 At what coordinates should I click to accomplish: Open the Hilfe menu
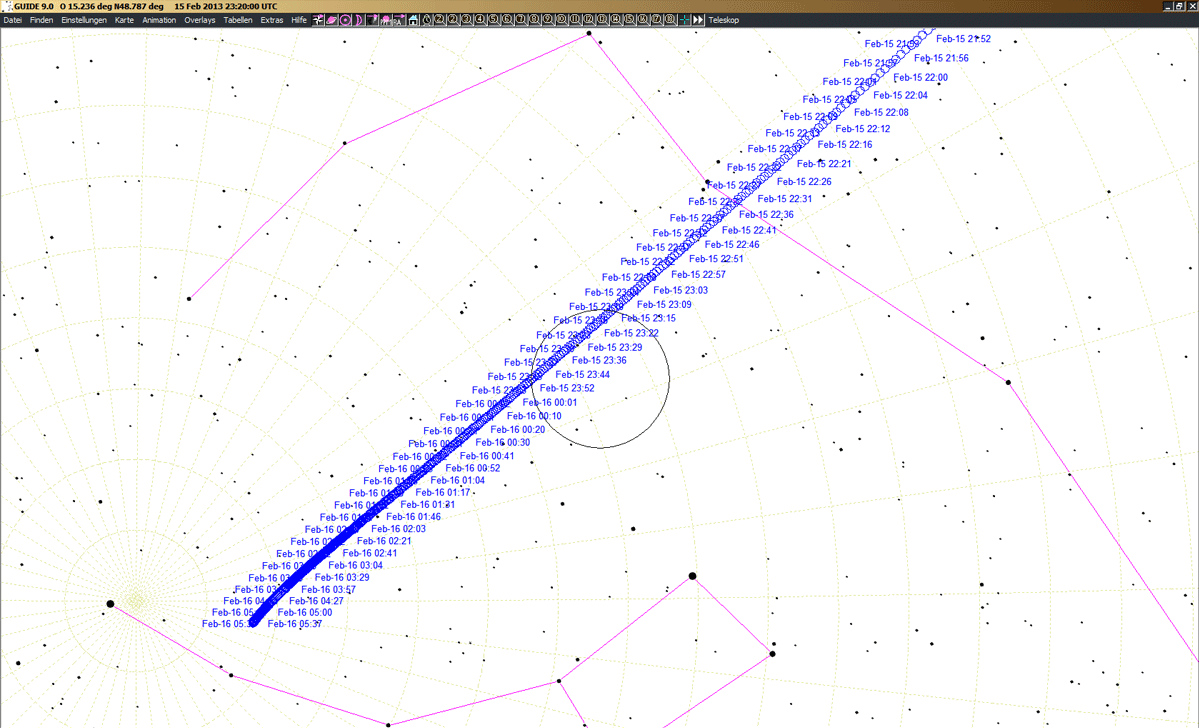(299, 20)
